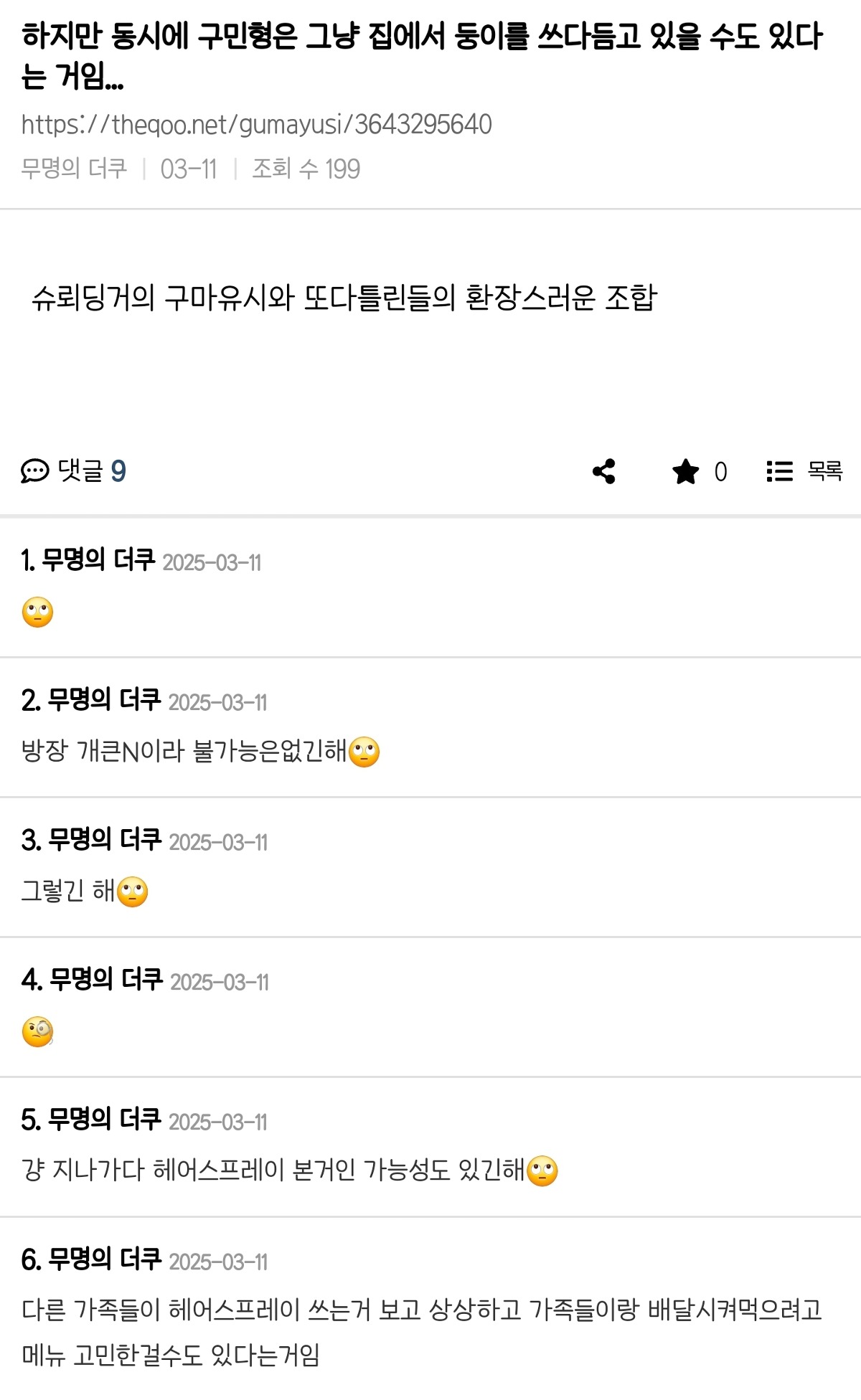The image size is (861, 1400).
Task: Click the nickname of comment 6
Action: coord(105,1259)
